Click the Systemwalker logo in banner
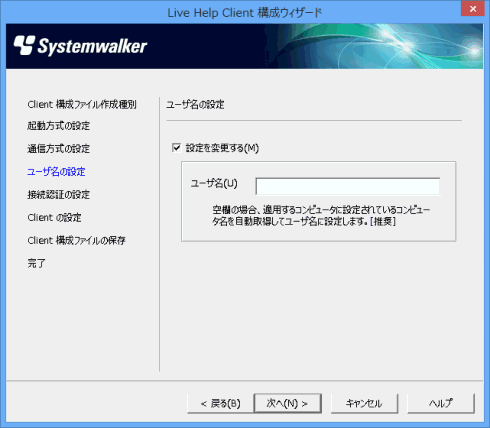Viewport: 490px width, 428px height. pos(80,46)
